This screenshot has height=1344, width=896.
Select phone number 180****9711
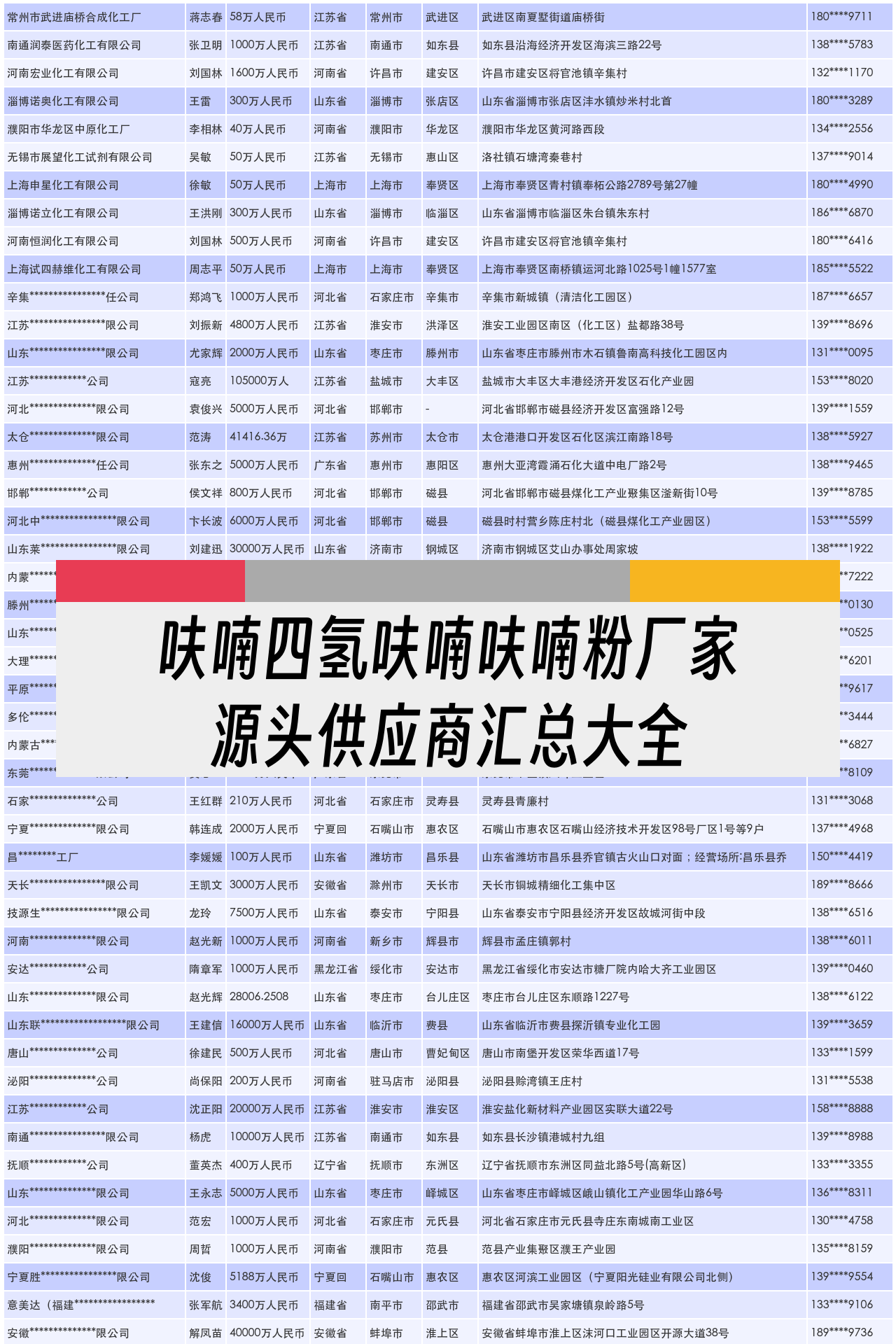tap(842, 16)
